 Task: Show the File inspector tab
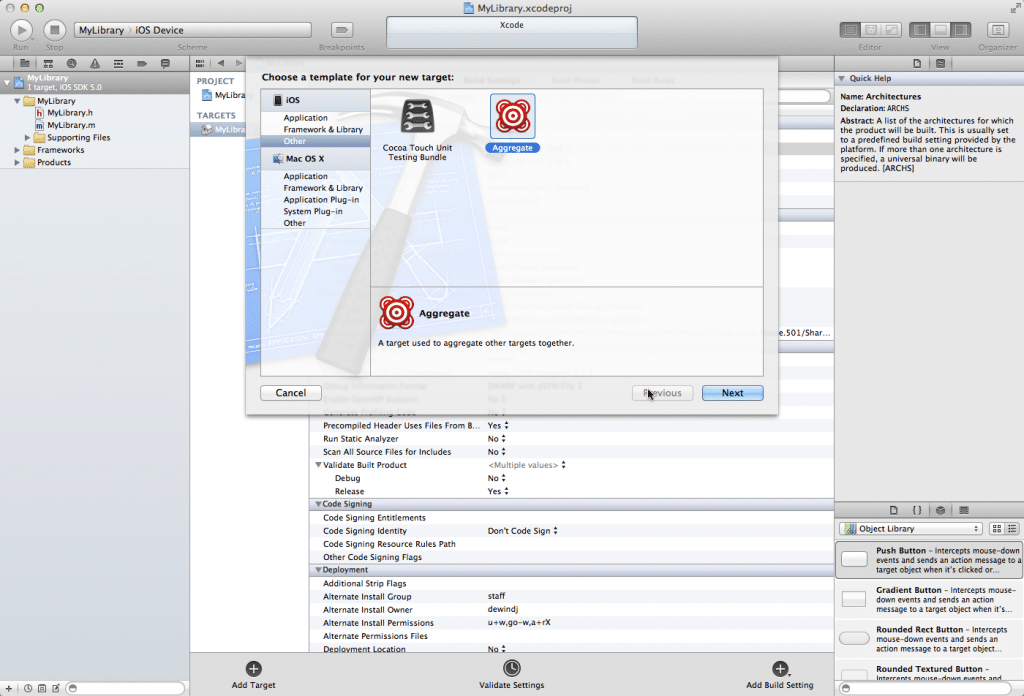coord(917,63)
